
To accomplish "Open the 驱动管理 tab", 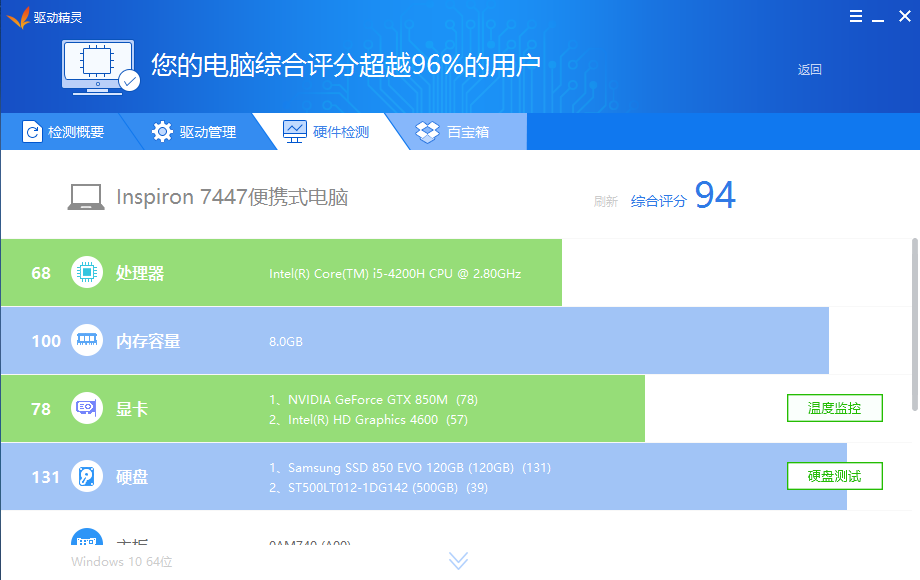I will coord(195,132).
